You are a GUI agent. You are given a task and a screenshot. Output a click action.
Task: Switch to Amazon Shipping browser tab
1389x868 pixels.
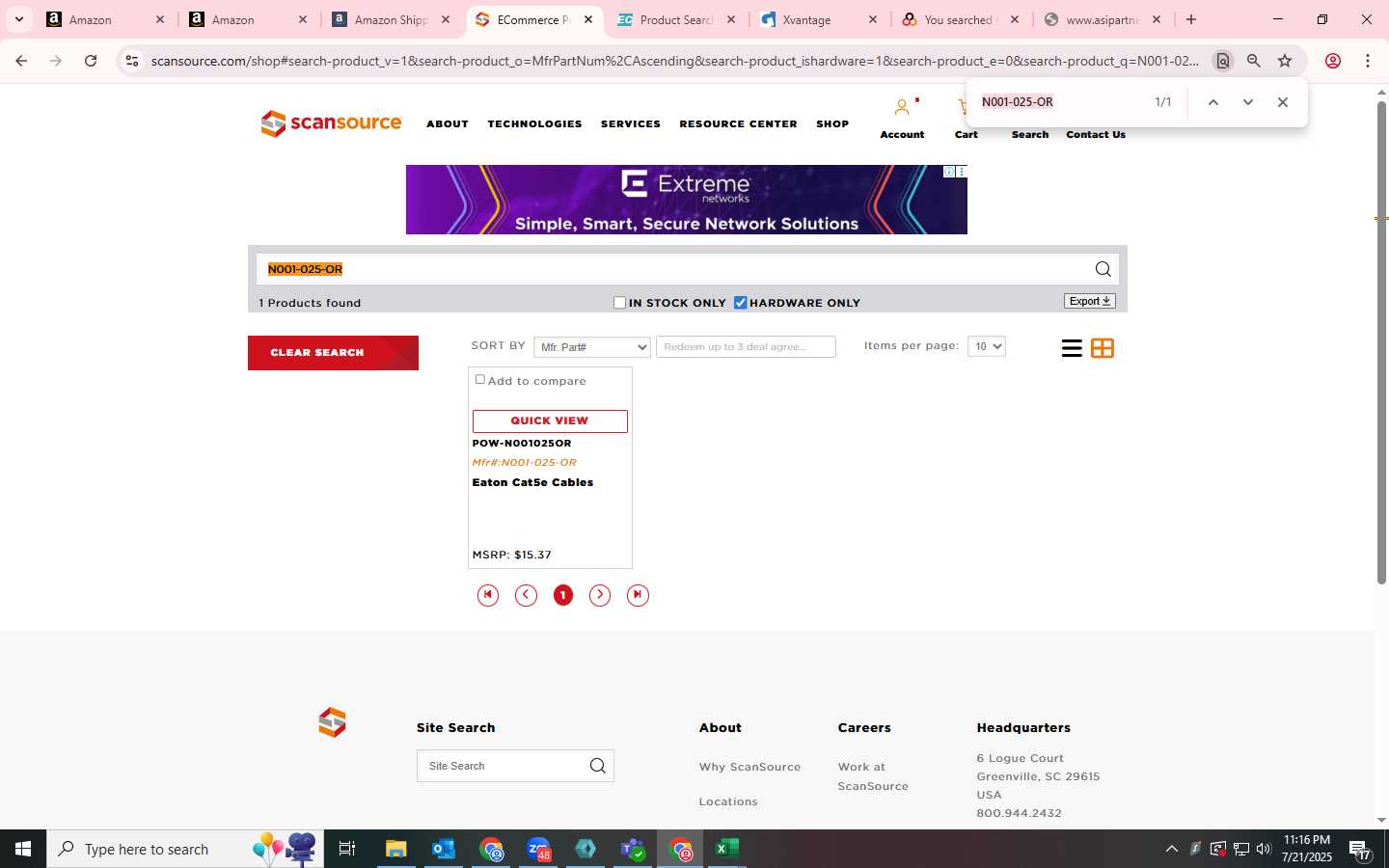pos(391,19)
